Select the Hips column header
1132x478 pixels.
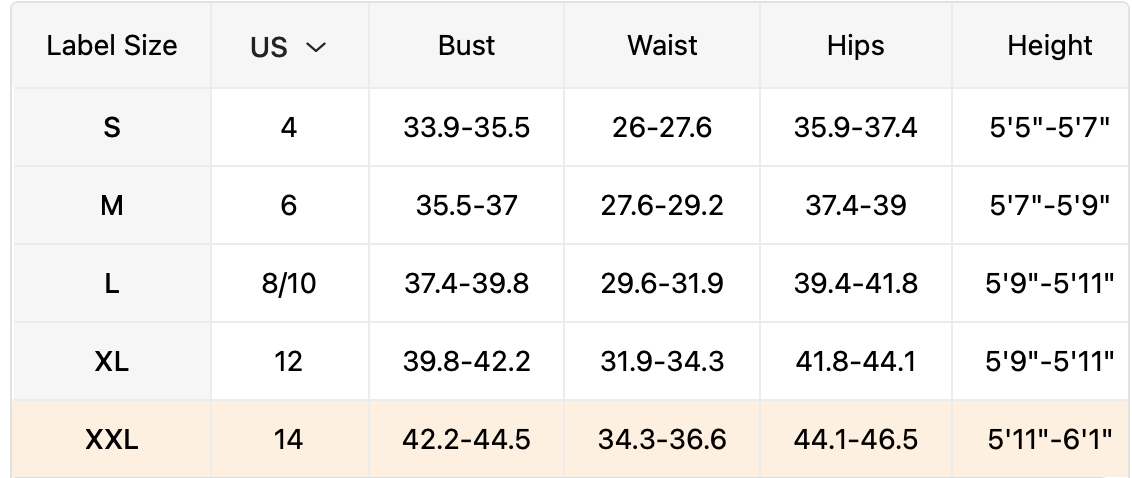(855, 46)
